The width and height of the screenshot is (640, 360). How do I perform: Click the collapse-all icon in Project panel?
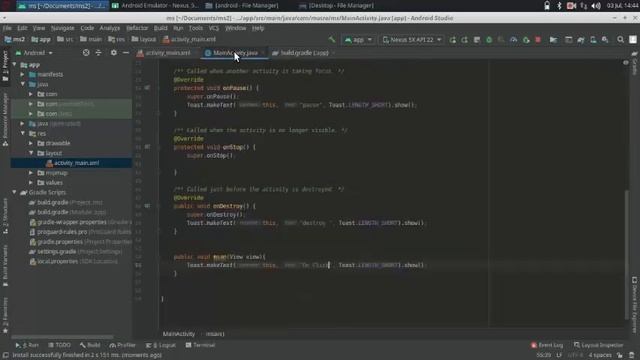pyautogui.click(x=98, y=53)
